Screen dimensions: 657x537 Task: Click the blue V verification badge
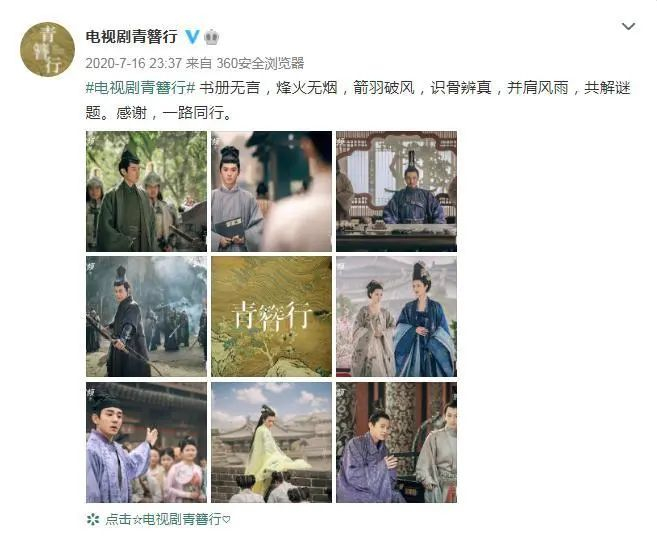192,37
